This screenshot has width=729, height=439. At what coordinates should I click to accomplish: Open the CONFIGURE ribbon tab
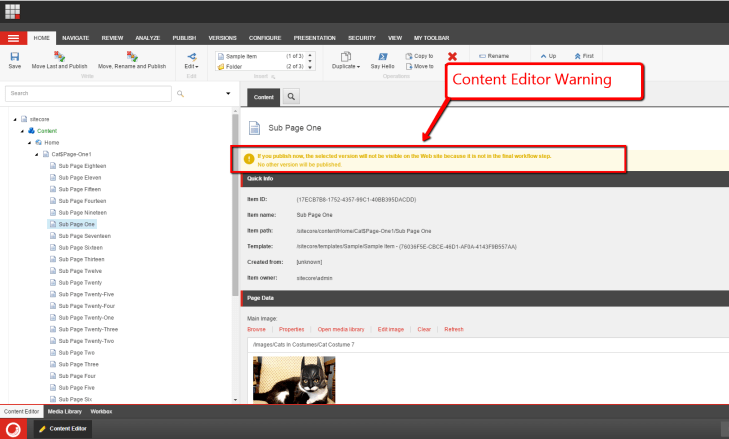(x=265, y=38)
